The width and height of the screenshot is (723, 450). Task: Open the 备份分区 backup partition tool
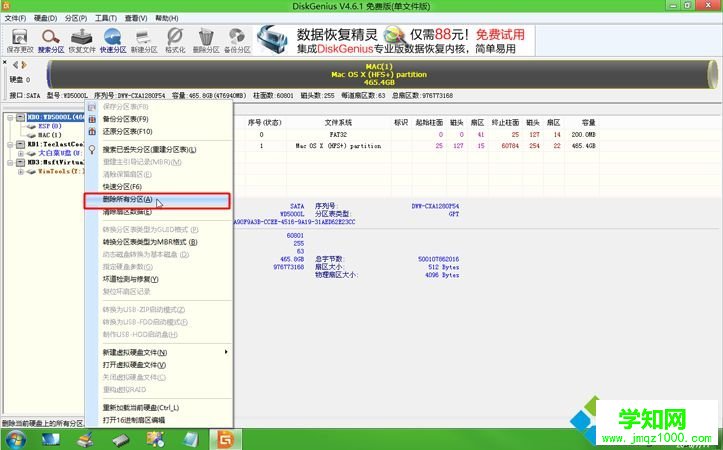pos(237,40)
